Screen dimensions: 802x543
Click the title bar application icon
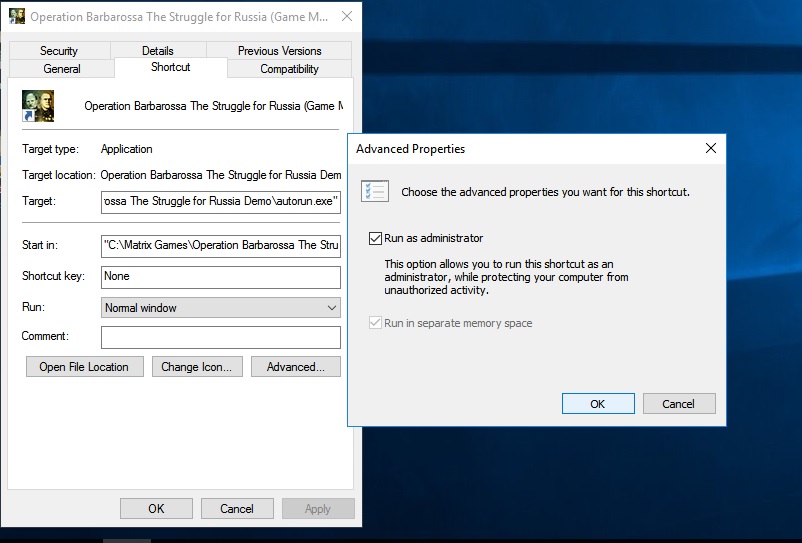(x=17, y=17)
